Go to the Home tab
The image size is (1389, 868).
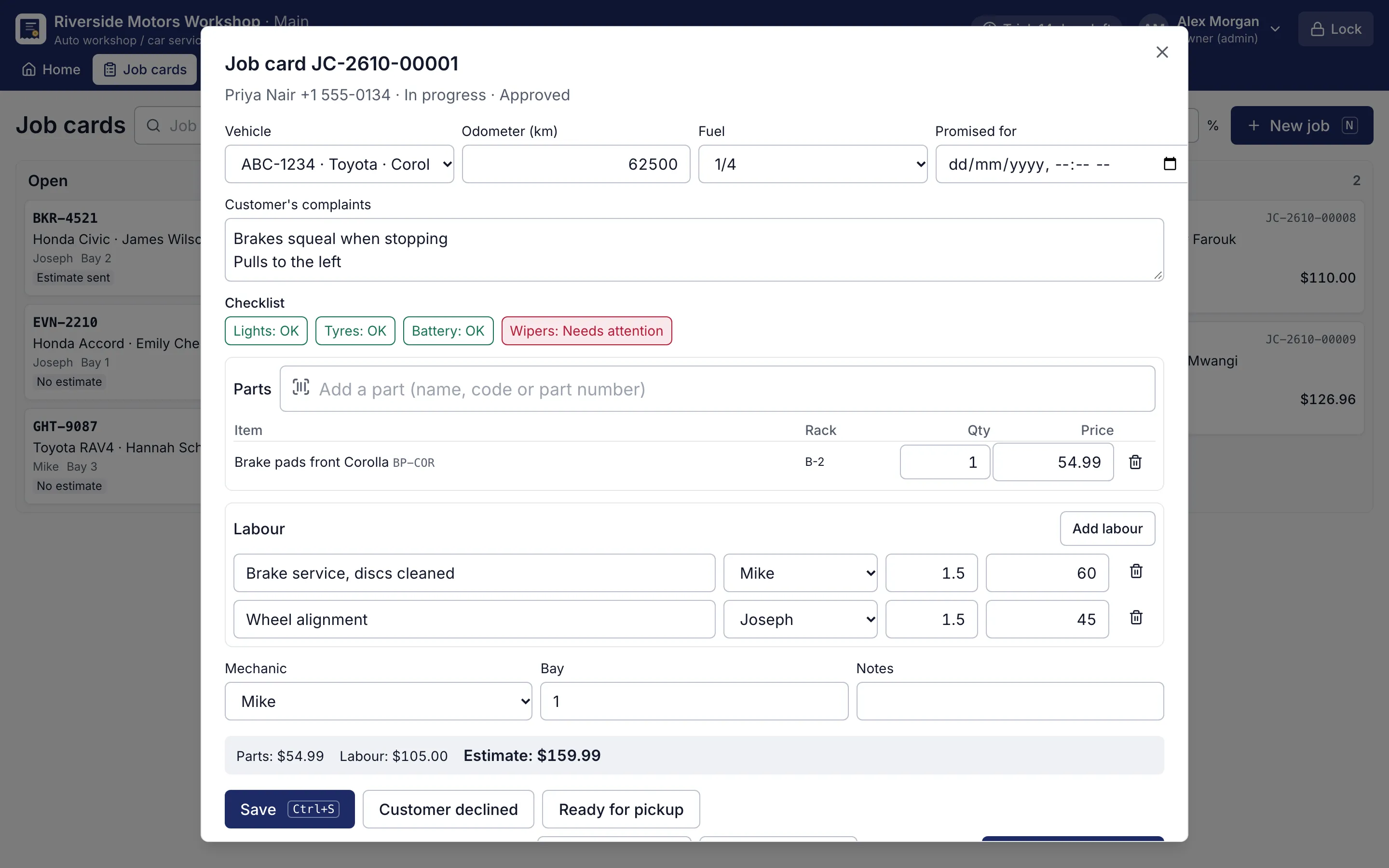point(51,69)
